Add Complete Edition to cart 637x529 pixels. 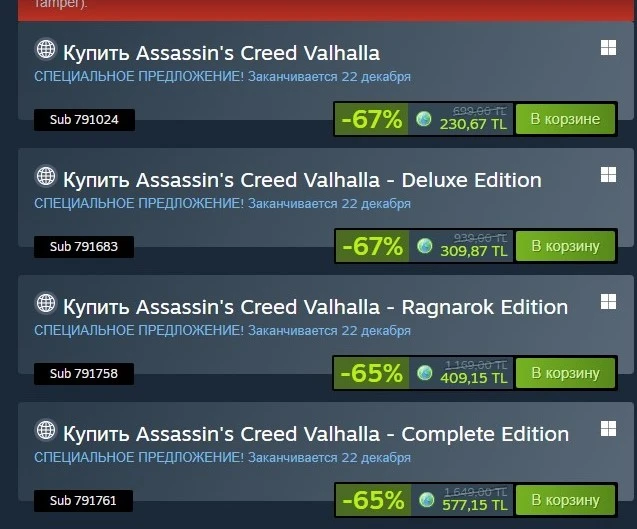[565, 500]
